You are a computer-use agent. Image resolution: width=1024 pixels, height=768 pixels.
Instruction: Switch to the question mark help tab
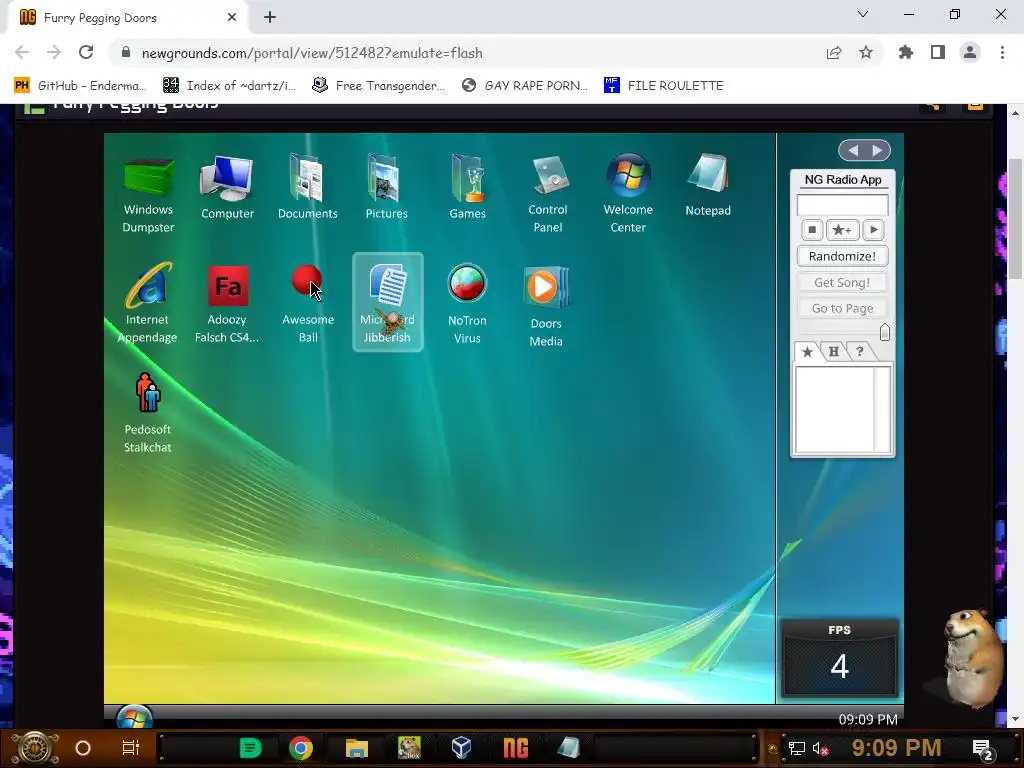pos(860,352)
